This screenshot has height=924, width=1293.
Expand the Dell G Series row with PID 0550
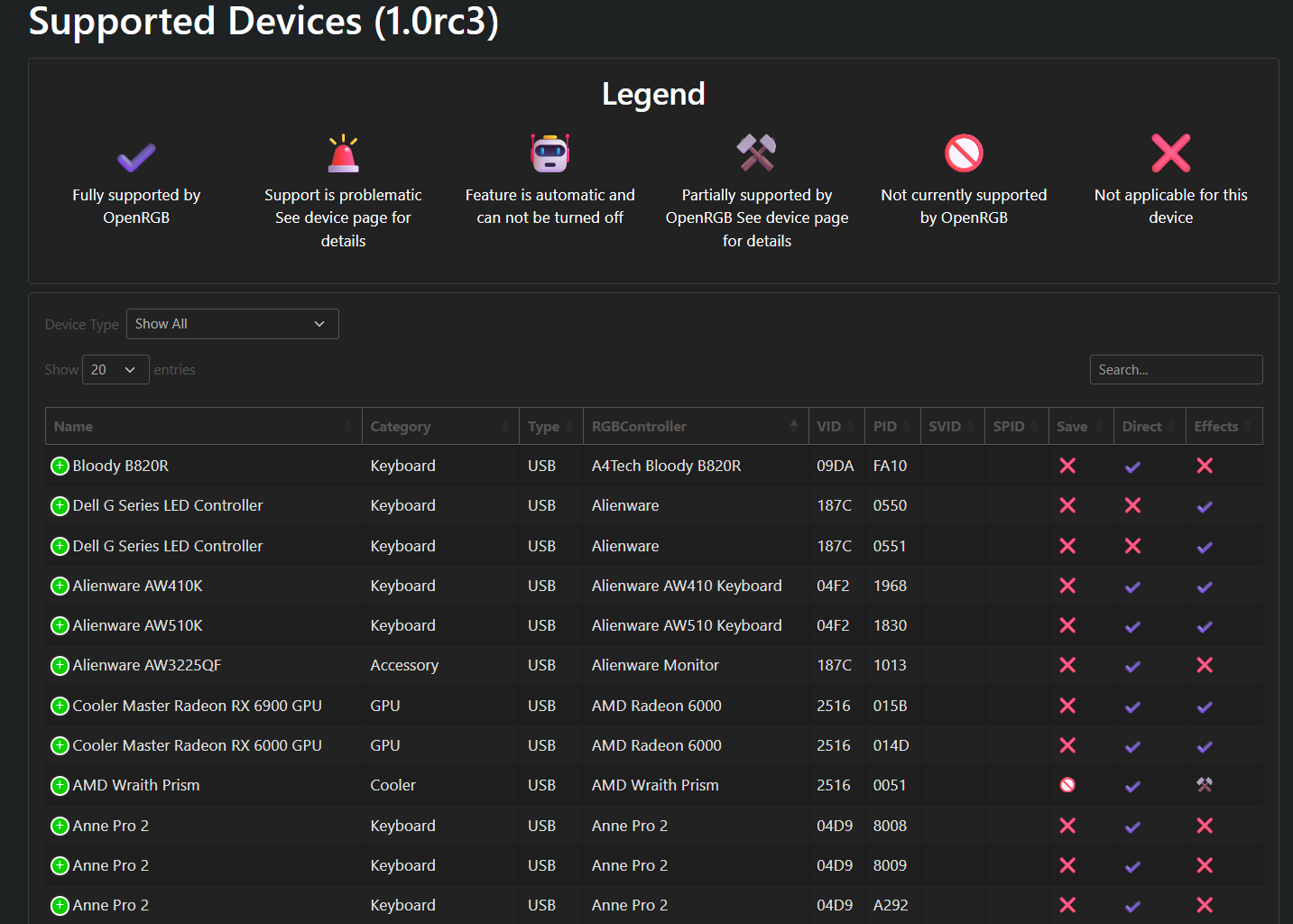pyautogui.click(x=60, y=505)
